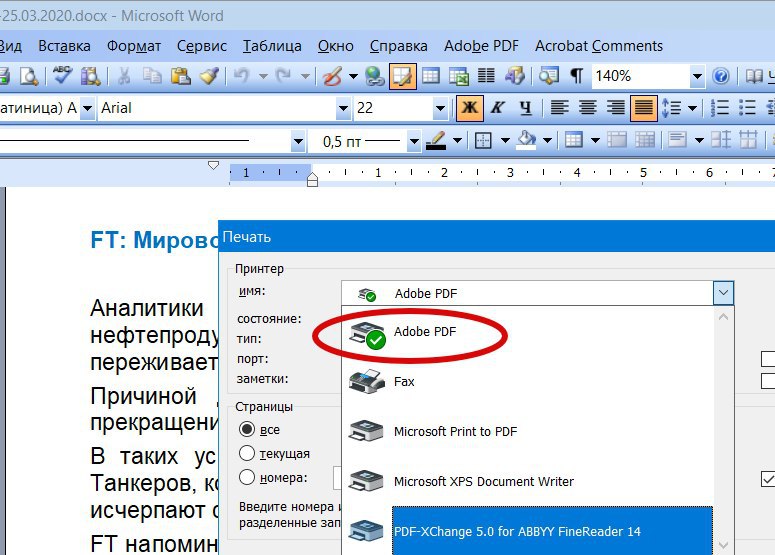Click the shading fill color bucket
Image resolution: width=775 pixels, height=555 pixels.
526,140
